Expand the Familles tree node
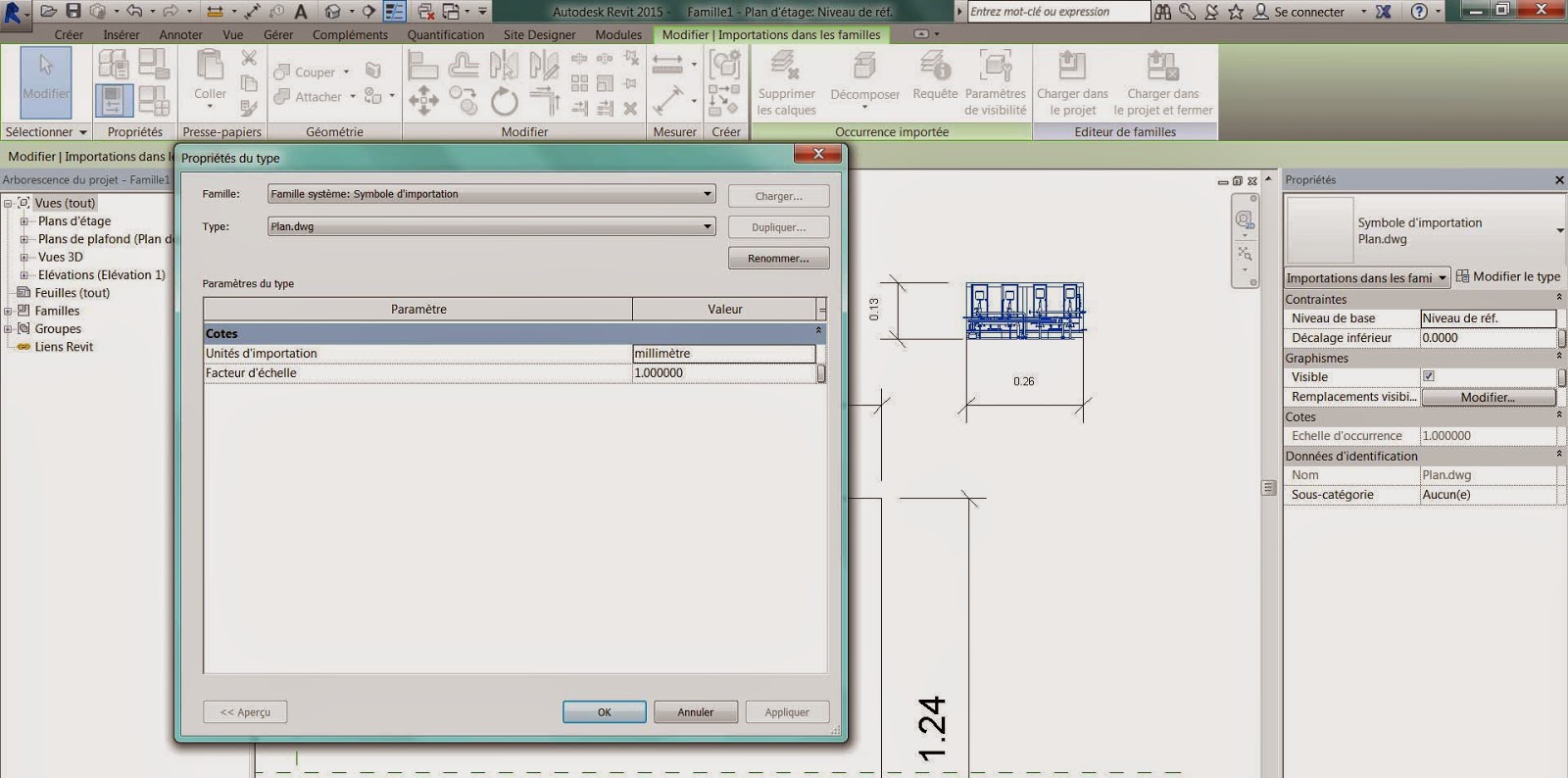Viewport: 1568px width, 778px height. click(8, 311)
